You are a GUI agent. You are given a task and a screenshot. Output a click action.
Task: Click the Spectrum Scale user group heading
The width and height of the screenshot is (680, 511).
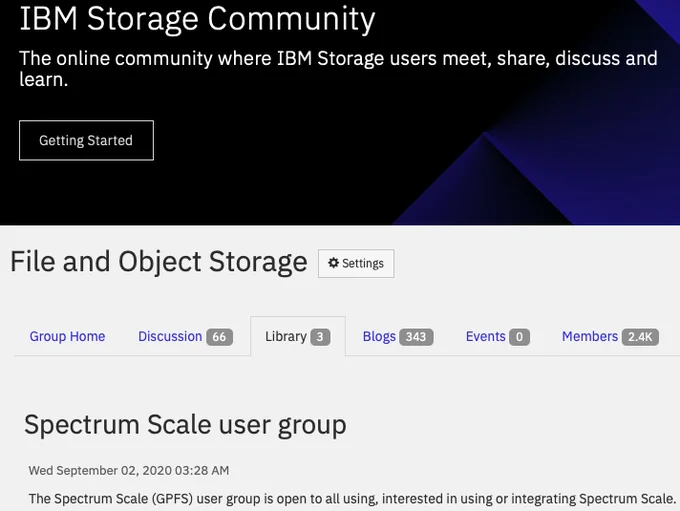(185, 425)
